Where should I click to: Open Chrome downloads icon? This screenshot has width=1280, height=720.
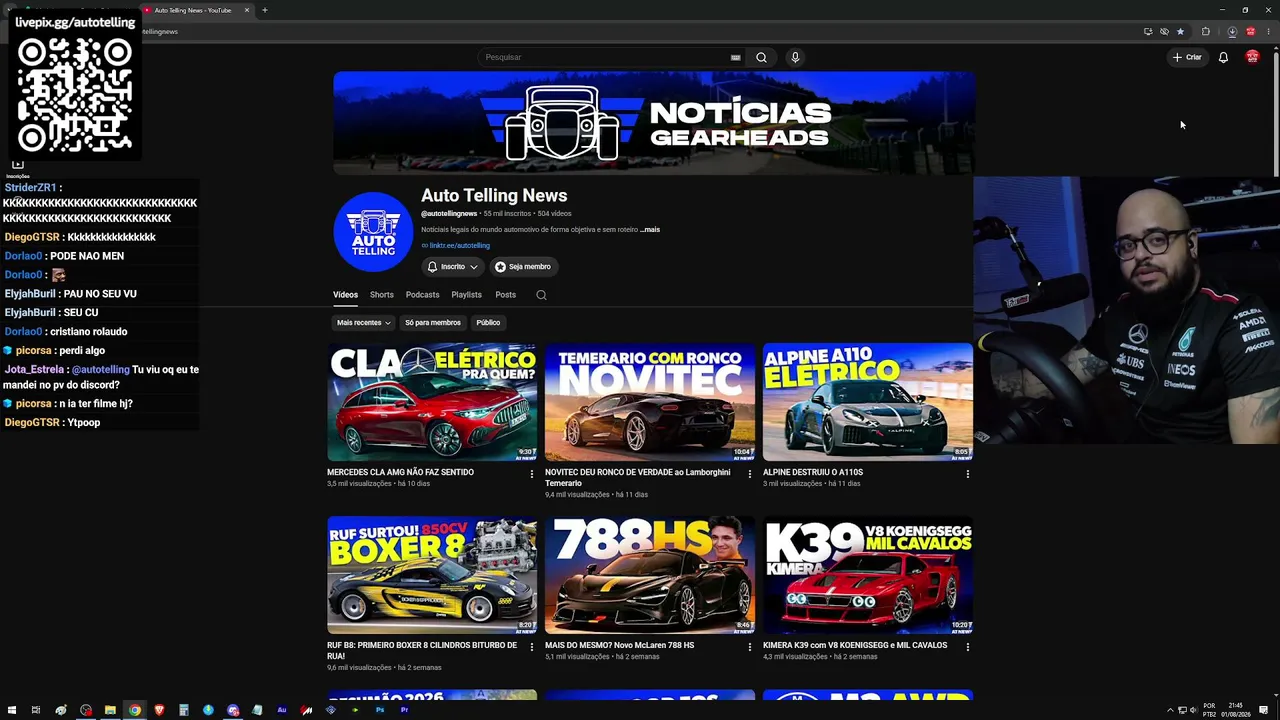coord(1232,31)
